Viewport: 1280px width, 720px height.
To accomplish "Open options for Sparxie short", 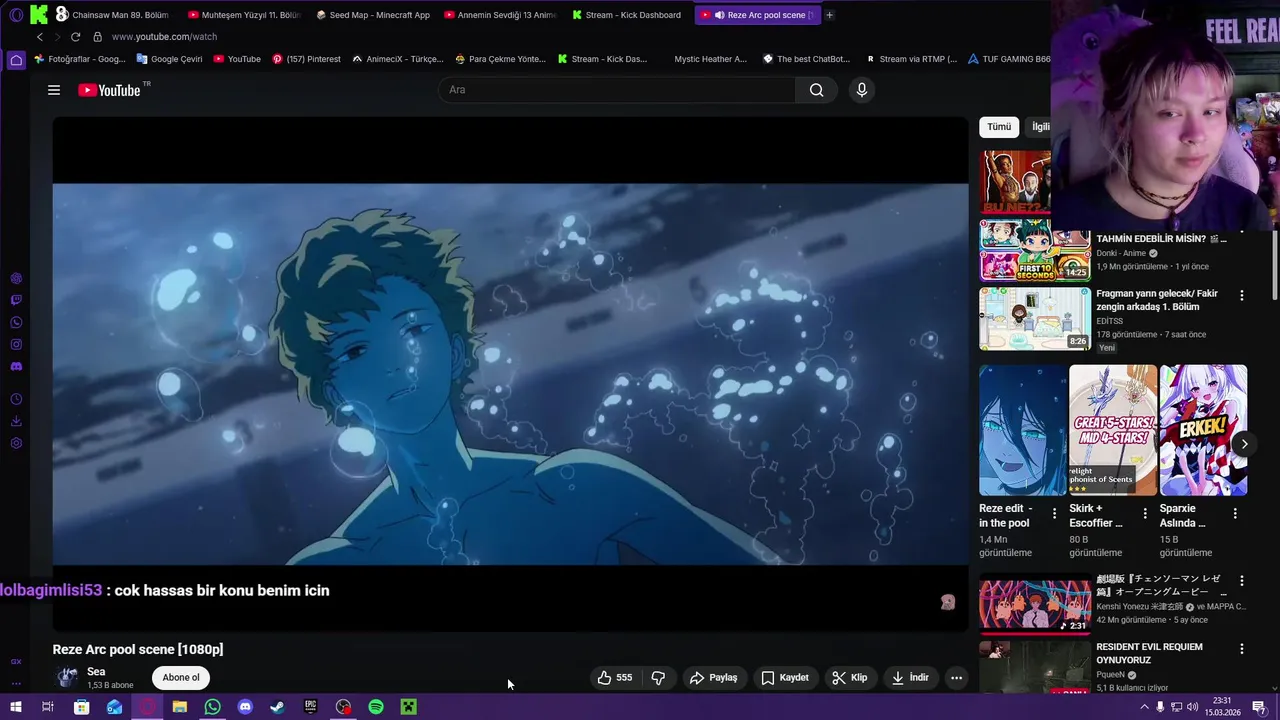I will coord(1235,513).
